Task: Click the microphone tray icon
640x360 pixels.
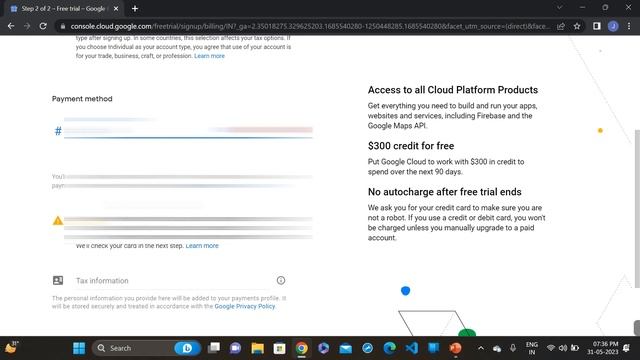Action: tap(513, 348)
